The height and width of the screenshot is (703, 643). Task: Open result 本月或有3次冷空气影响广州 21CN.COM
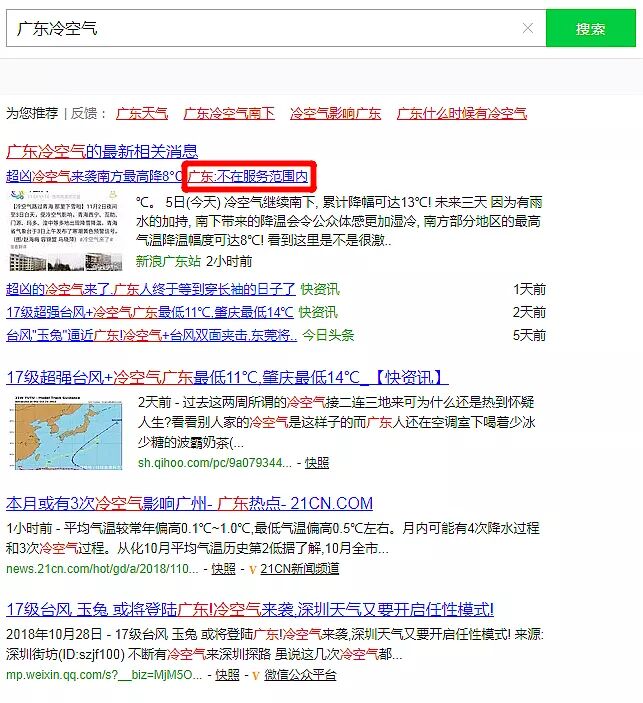pyautogui.click(x=189, y=503)
